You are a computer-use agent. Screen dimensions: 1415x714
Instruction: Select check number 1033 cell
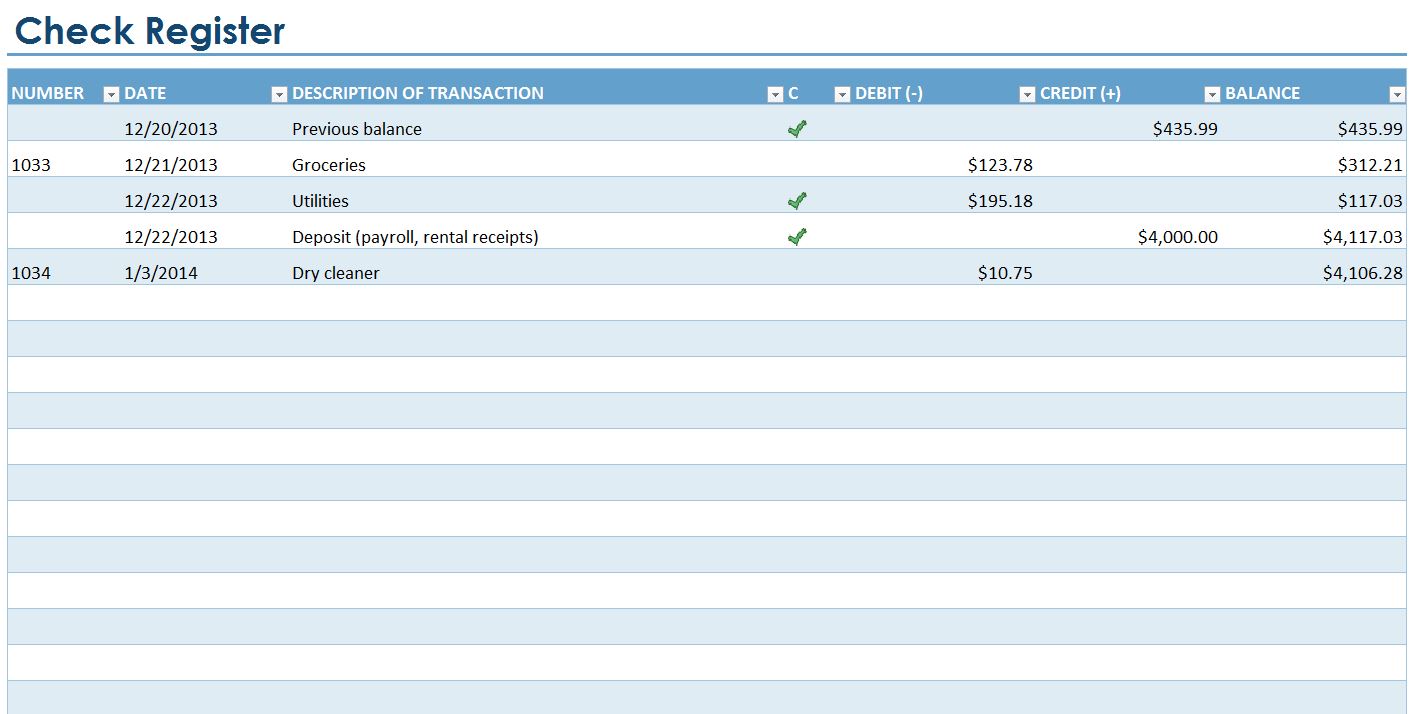pyautogui.click(x=33, y=164)
